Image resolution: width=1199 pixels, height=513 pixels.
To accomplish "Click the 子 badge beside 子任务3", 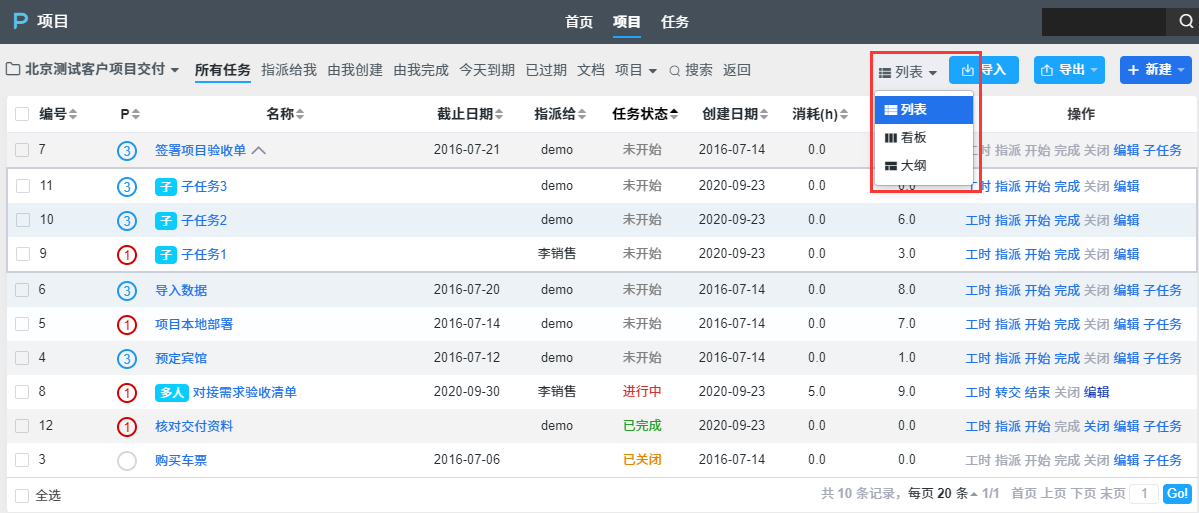I will pyautogui.click(x=165, y=186).
